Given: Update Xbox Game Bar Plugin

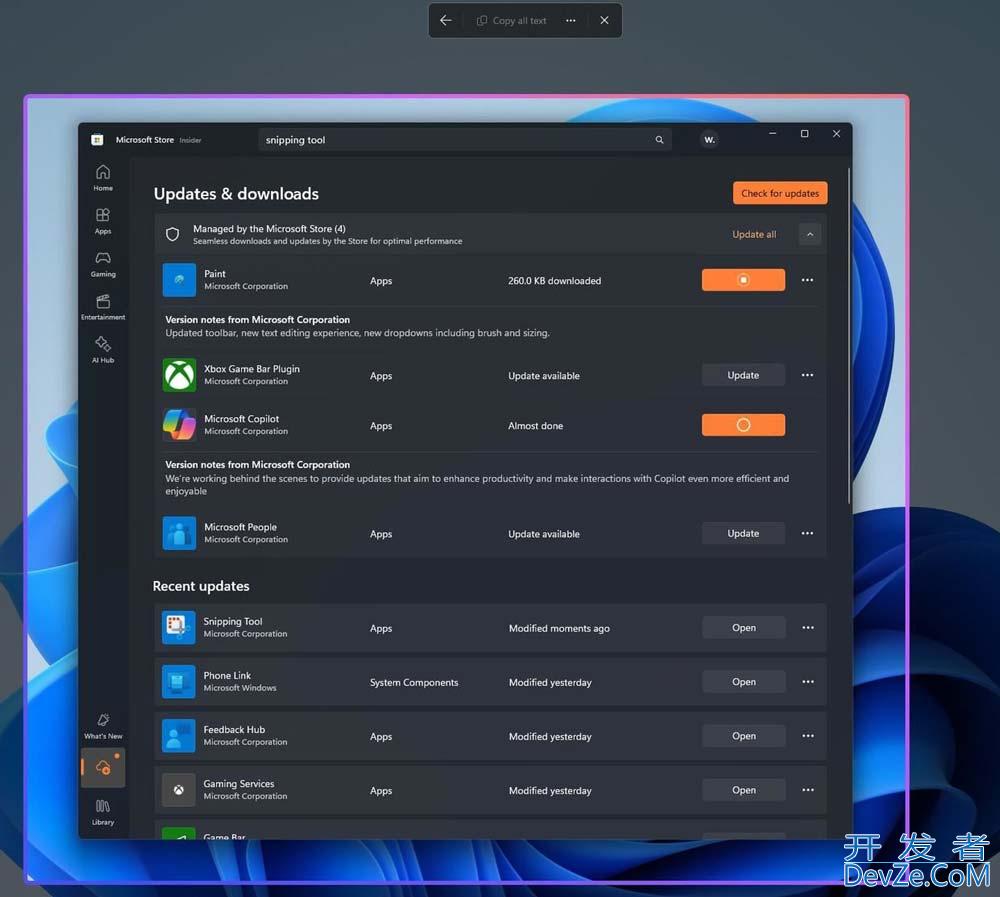Looking at the screenshot, I should (x=743, y=375).
